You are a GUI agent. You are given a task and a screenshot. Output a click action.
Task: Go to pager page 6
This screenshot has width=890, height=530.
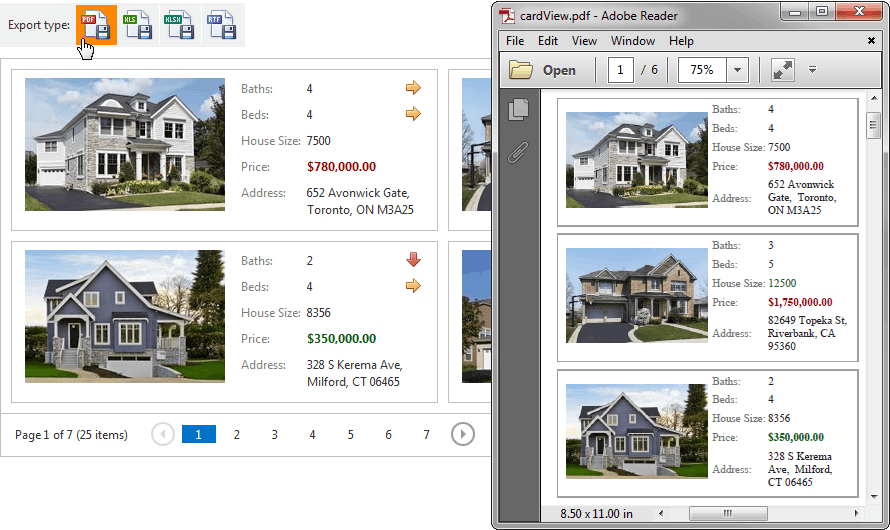(x=388, y=435)
